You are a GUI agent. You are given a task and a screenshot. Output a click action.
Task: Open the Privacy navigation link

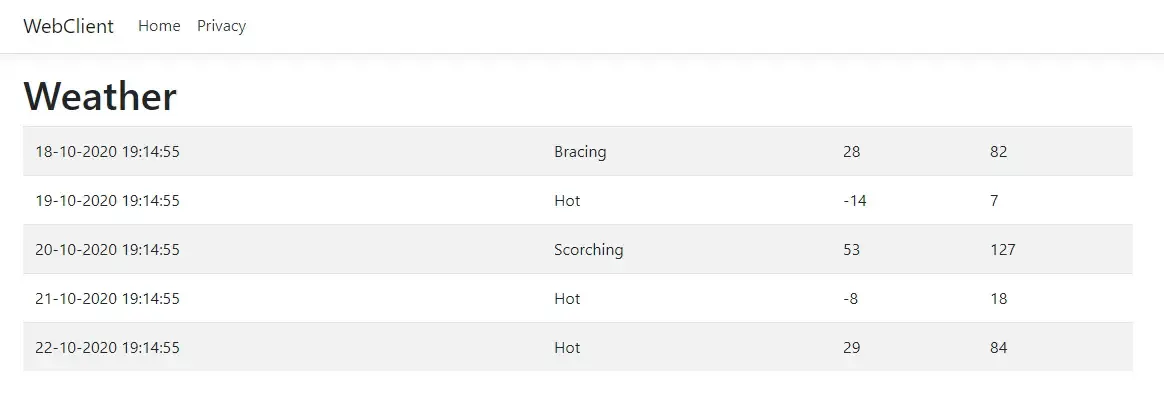pyautogui.click(x=221, y=26)
